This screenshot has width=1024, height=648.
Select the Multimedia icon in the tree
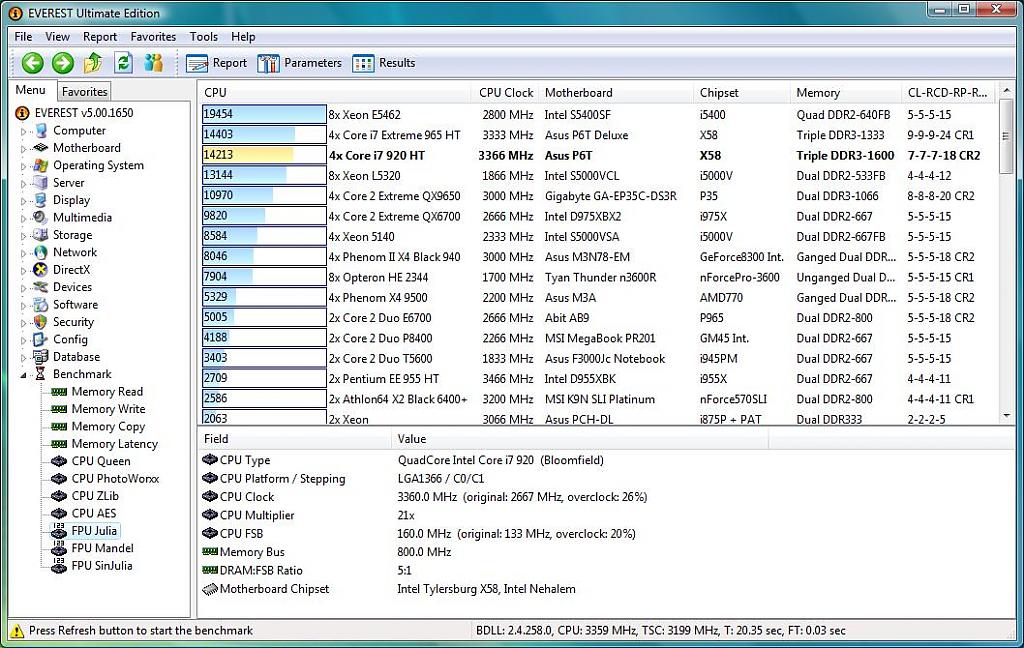point(40,218)
